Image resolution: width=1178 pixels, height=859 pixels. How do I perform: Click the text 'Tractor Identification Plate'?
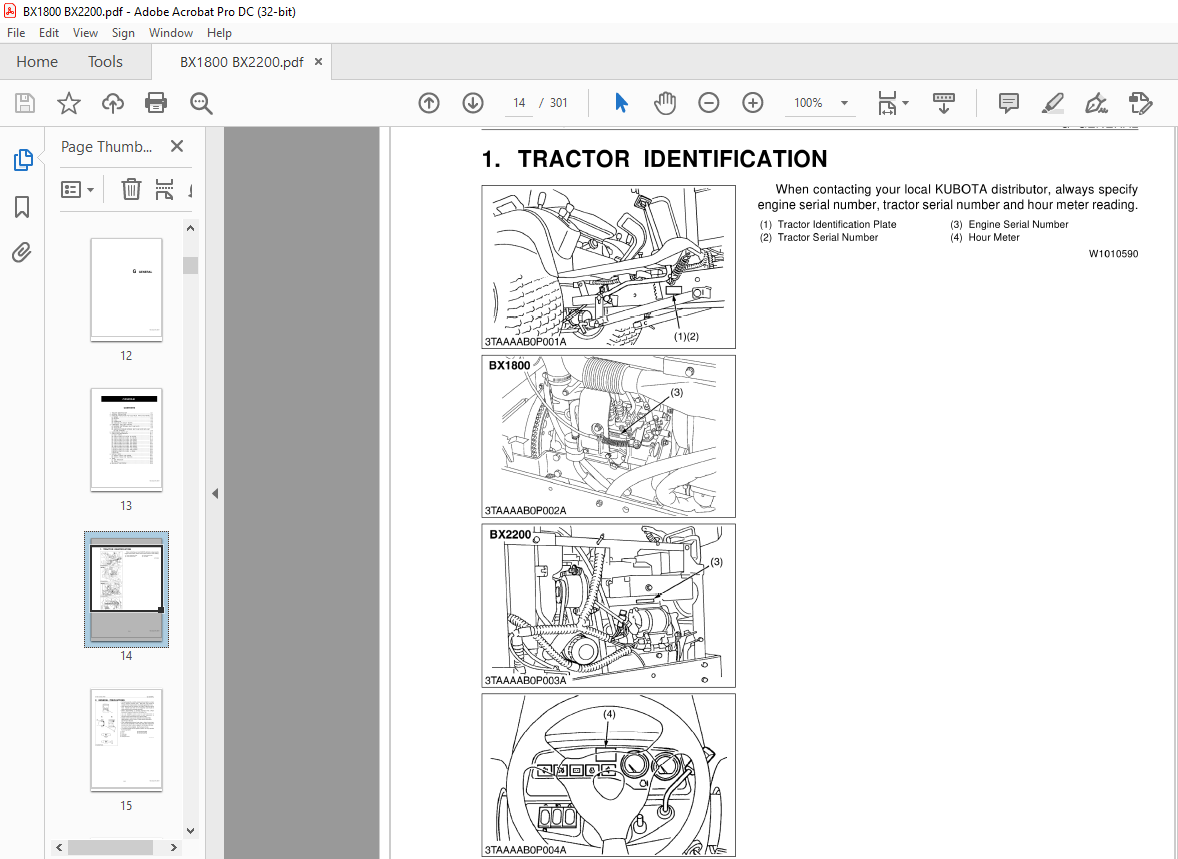(x=837, y=224)
